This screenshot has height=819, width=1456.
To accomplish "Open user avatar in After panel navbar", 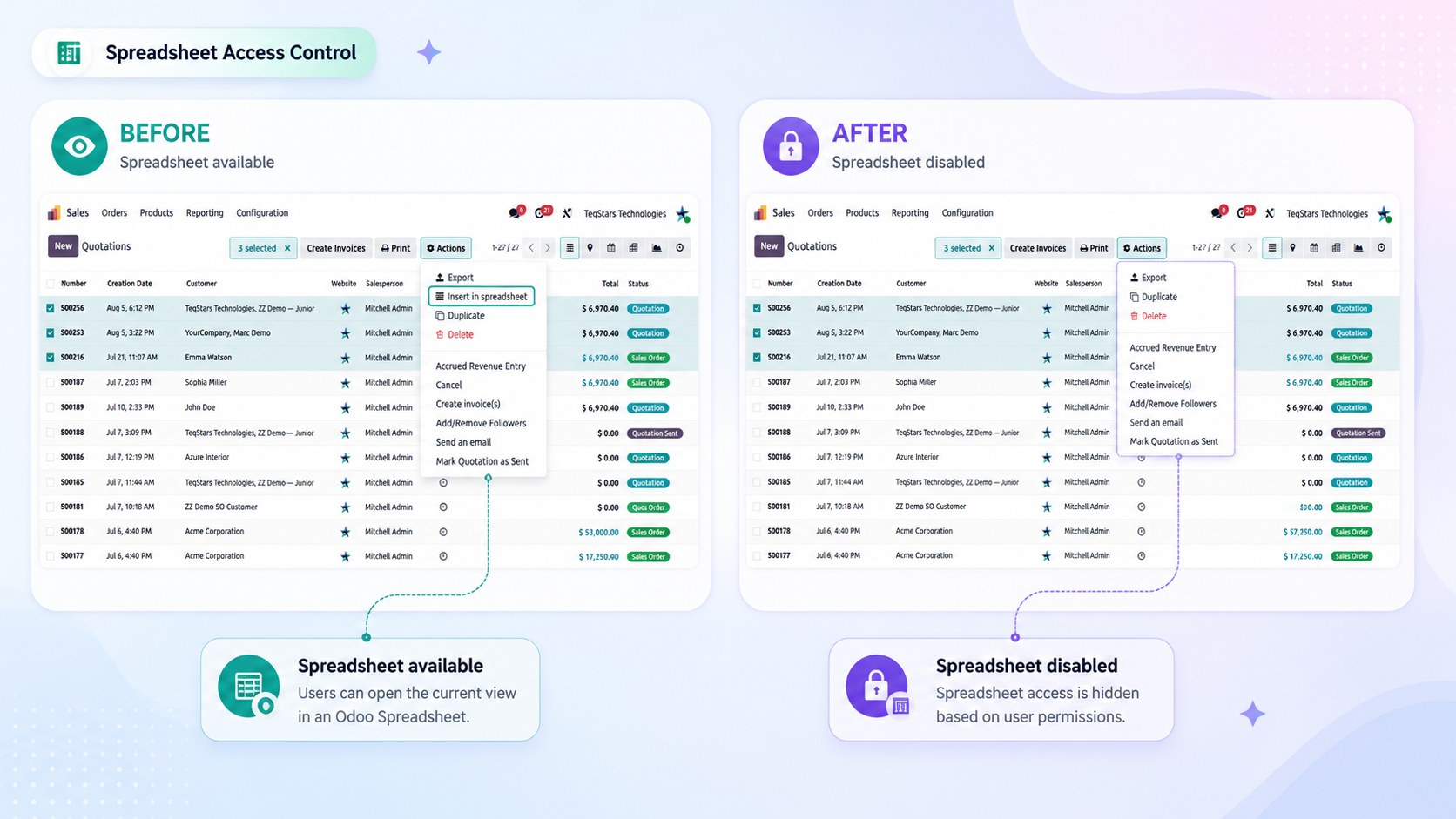I will coord(1385,214).
